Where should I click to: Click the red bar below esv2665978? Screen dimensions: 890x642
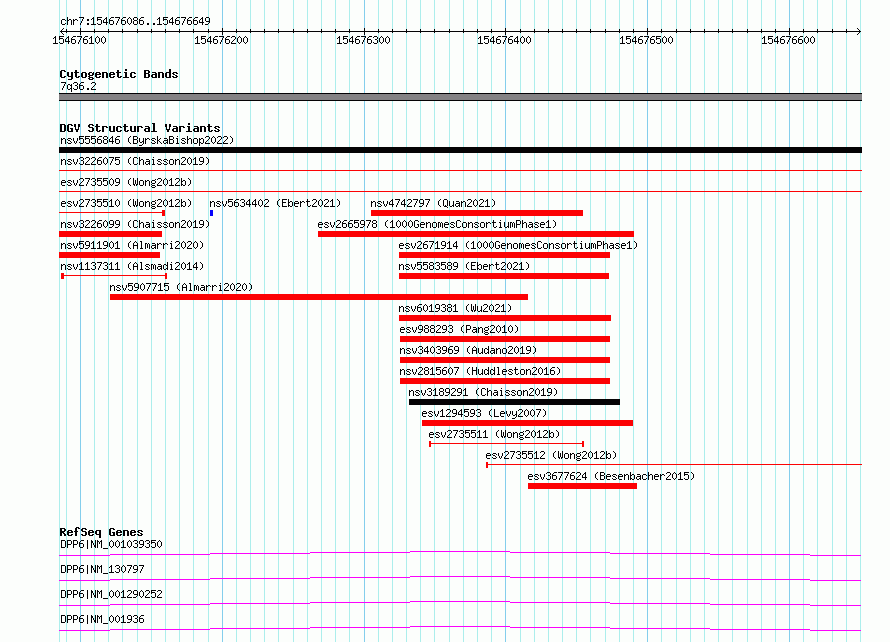(x=476, y=234)
